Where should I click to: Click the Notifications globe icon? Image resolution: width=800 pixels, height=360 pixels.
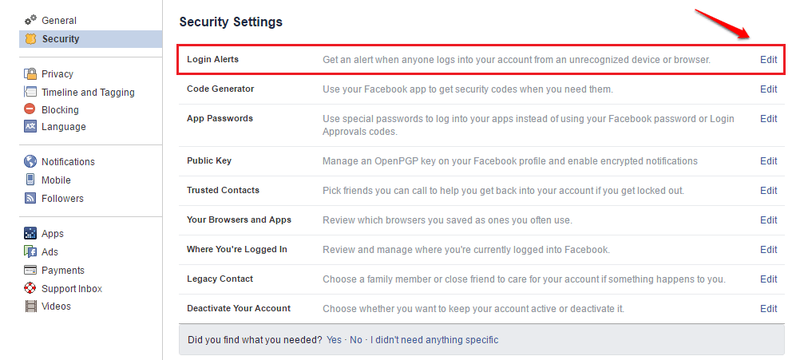click(31, 161)
